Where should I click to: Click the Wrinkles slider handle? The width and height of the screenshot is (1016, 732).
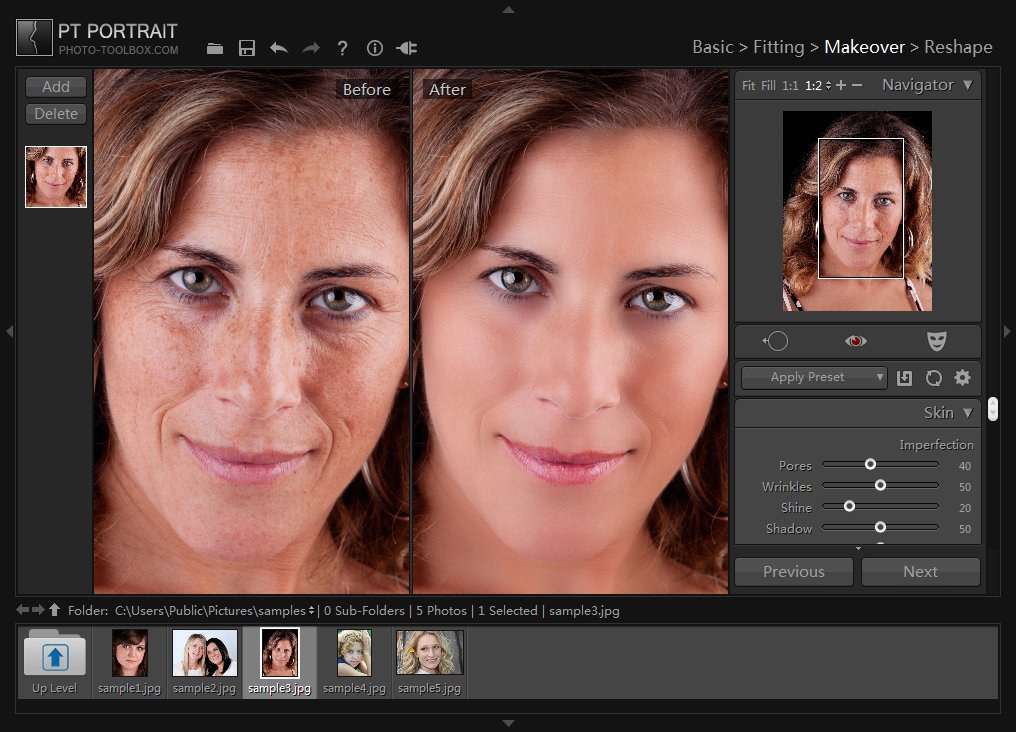coord(880,486)
